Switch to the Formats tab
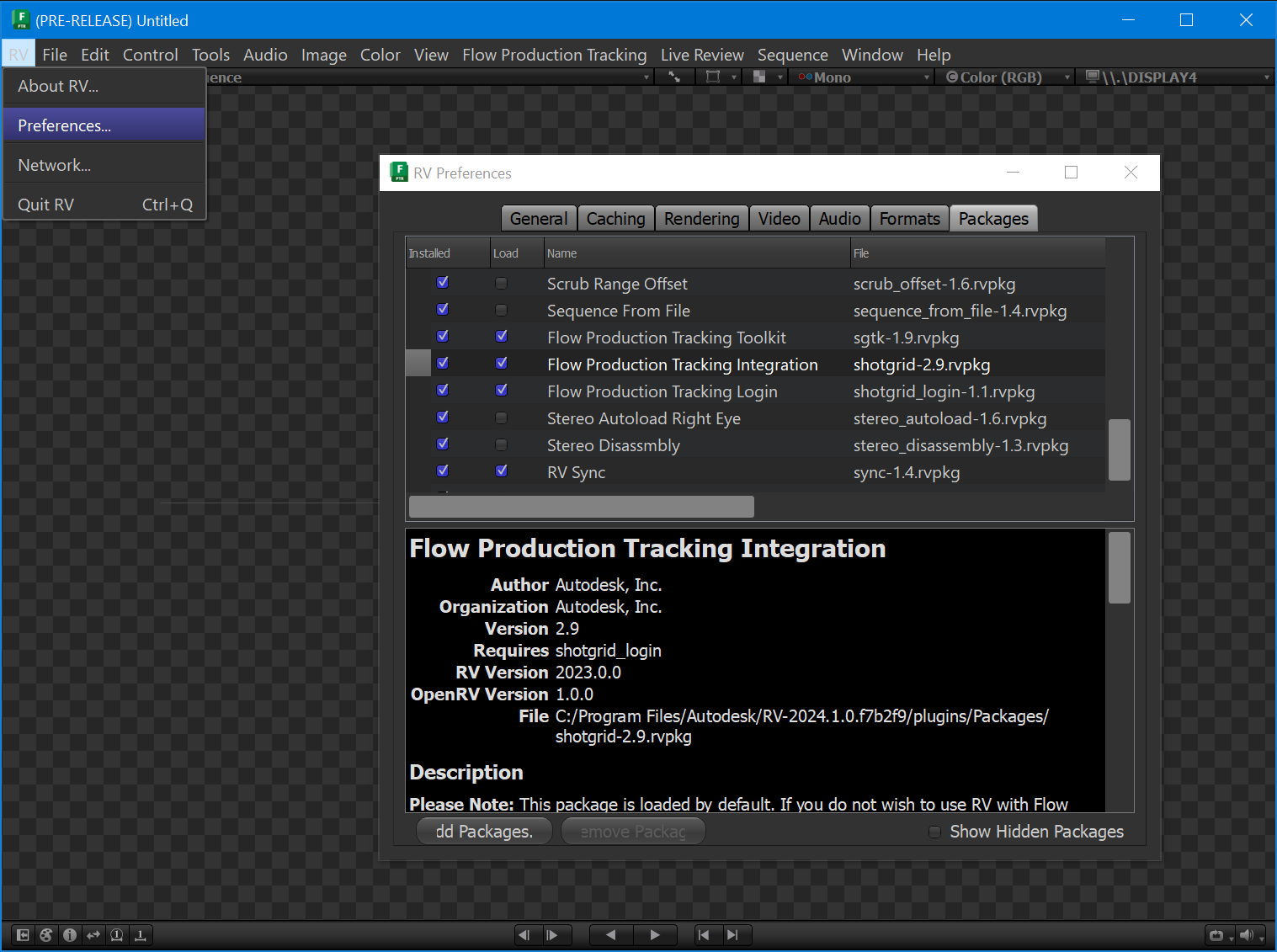This screenshot has height=952, width=1277. click(909, 219)
